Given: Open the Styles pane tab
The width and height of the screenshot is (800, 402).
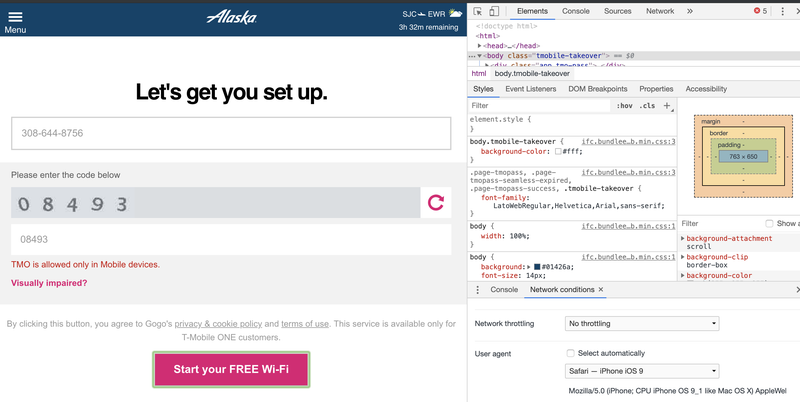Looking at the screenshot, I should pyautogui.click(x=483, y=89).
